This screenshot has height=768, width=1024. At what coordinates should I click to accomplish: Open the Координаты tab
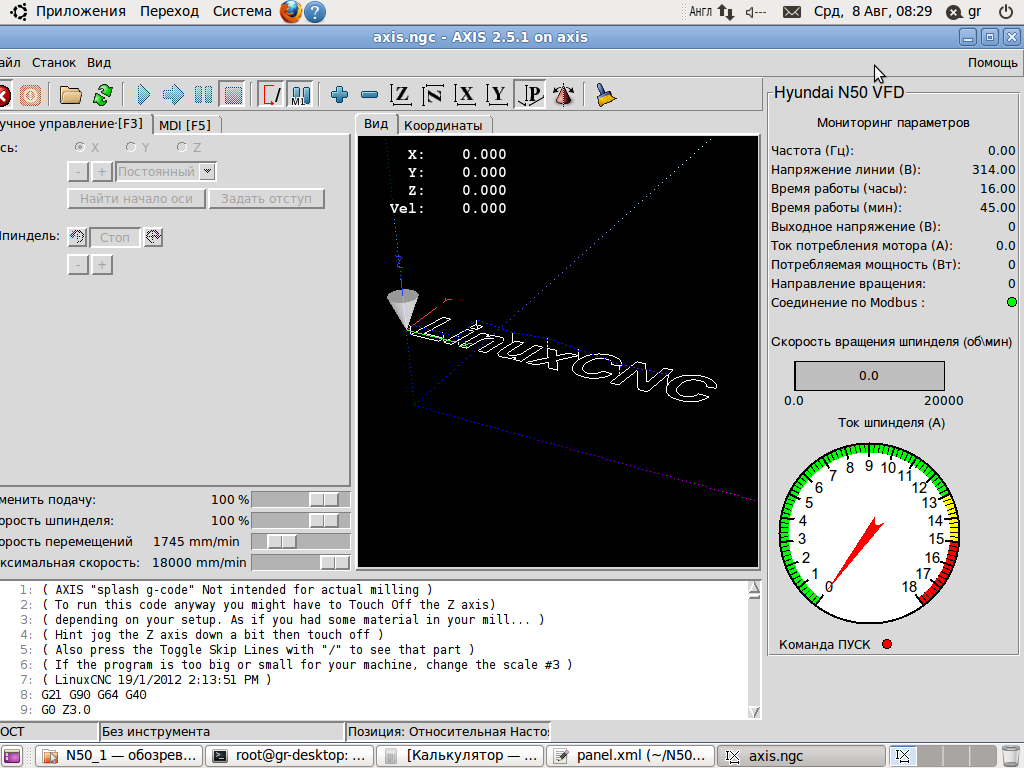pos(442,125)
